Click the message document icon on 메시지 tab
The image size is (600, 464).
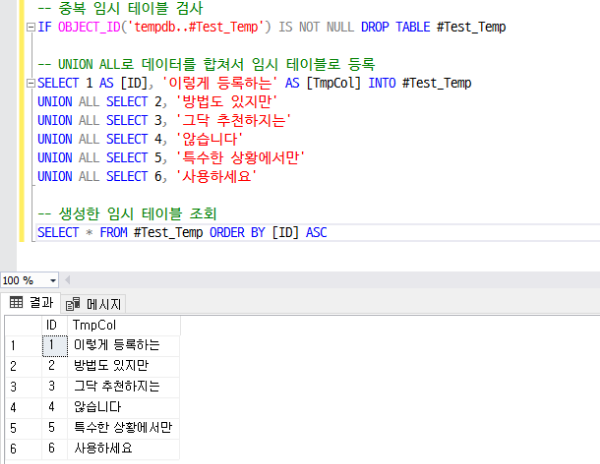73,304
